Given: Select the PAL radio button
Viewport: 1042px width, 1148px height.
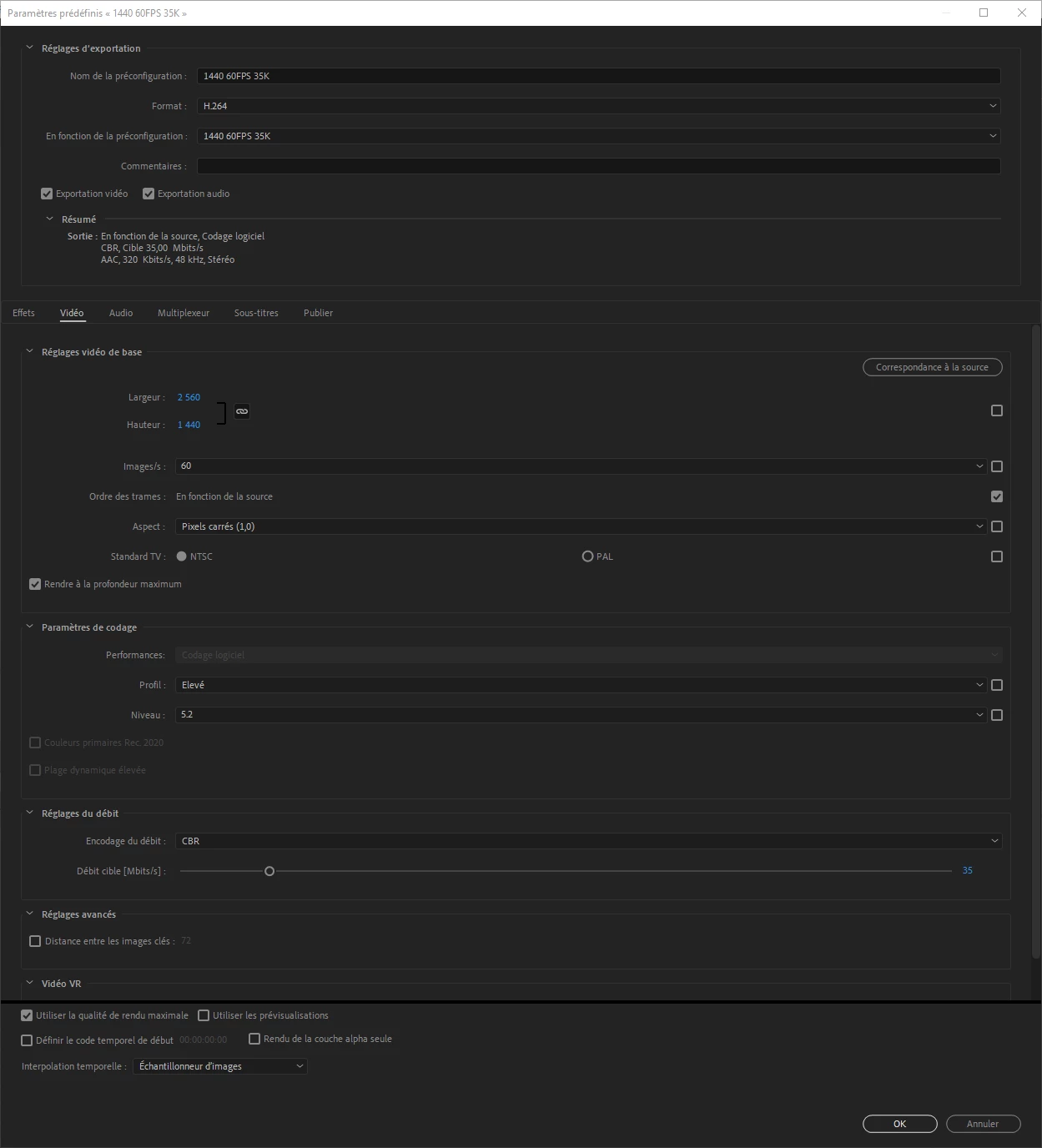Looking at the screenshot, I should pos(587,556).
